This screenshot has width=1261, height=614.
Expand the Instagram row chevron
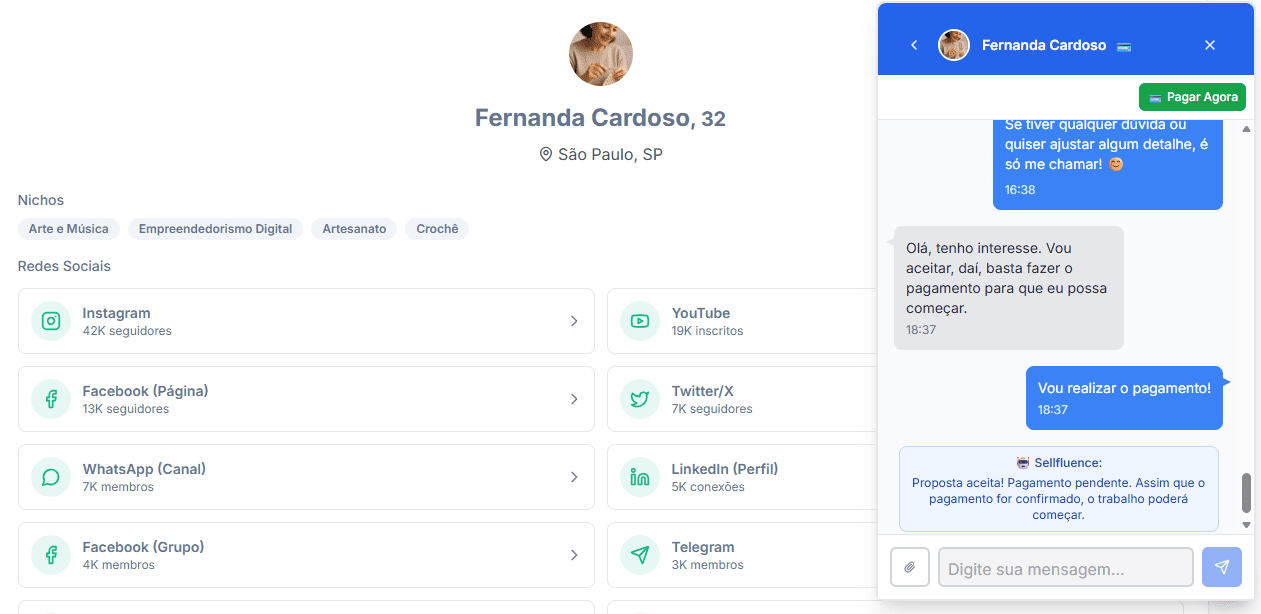574,321
